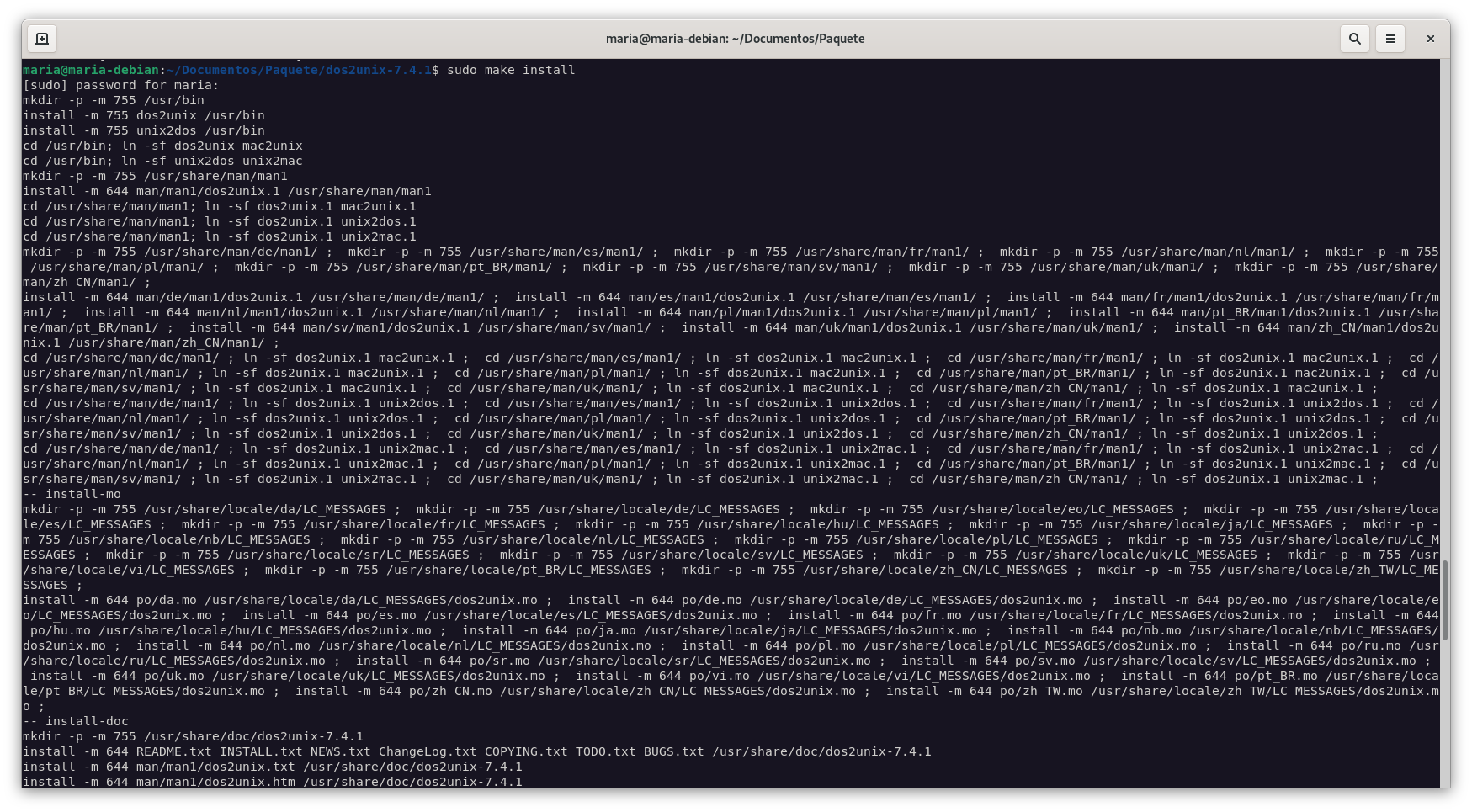Close the terminal window
Image resolution: width=1472 pixels, height=812 pixels.
[1430, 39]
